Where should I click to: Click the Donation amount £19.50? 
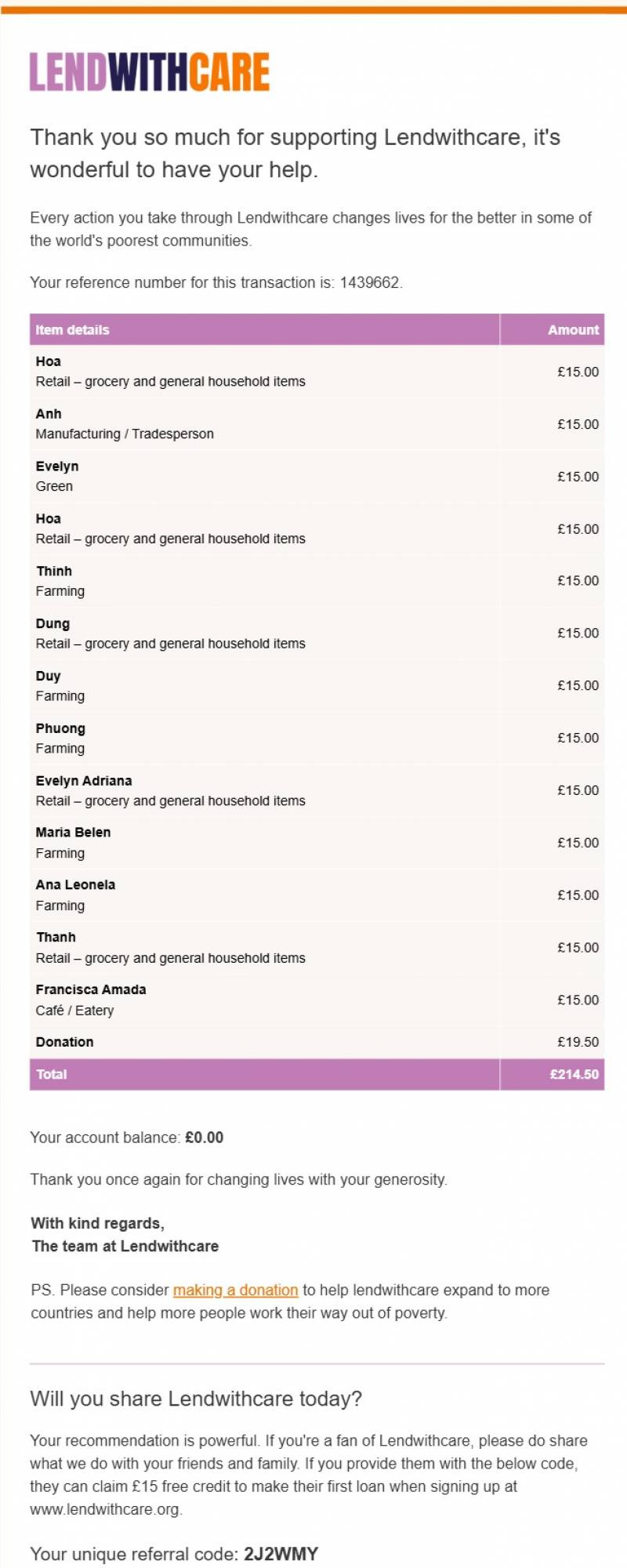click(578, 1042)
